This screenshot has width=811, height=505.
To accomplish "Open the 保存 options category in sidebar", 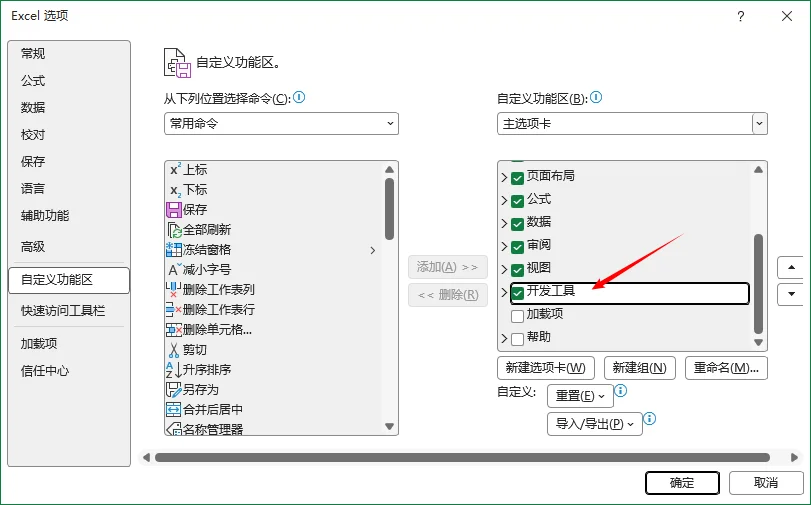I will click(69, 161).
